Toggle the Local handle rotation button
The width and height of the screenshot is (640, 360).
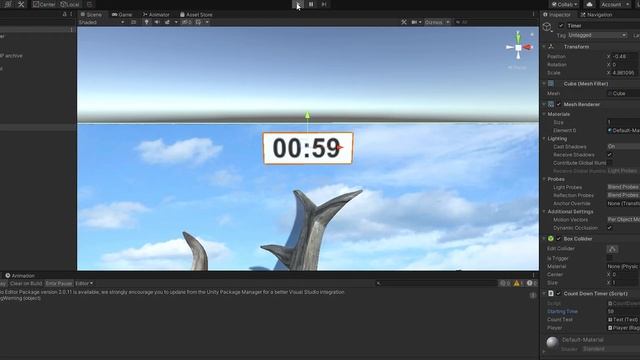tap(70, 4)
